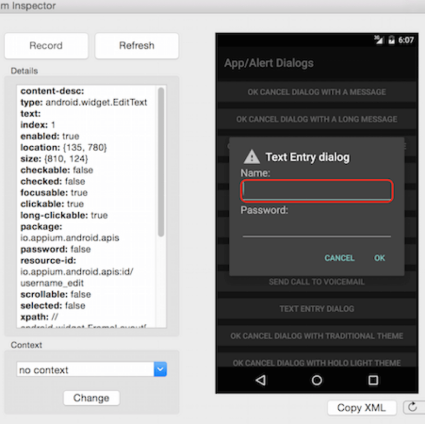Click the 'content-desc:' detail line

52,91
